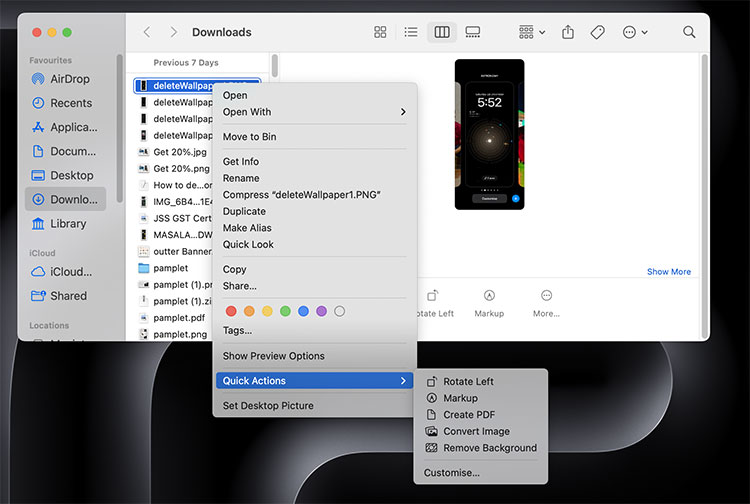Click Customise… in Quick Actions submenu
This screenshot has height=504, width=750.
451,472
